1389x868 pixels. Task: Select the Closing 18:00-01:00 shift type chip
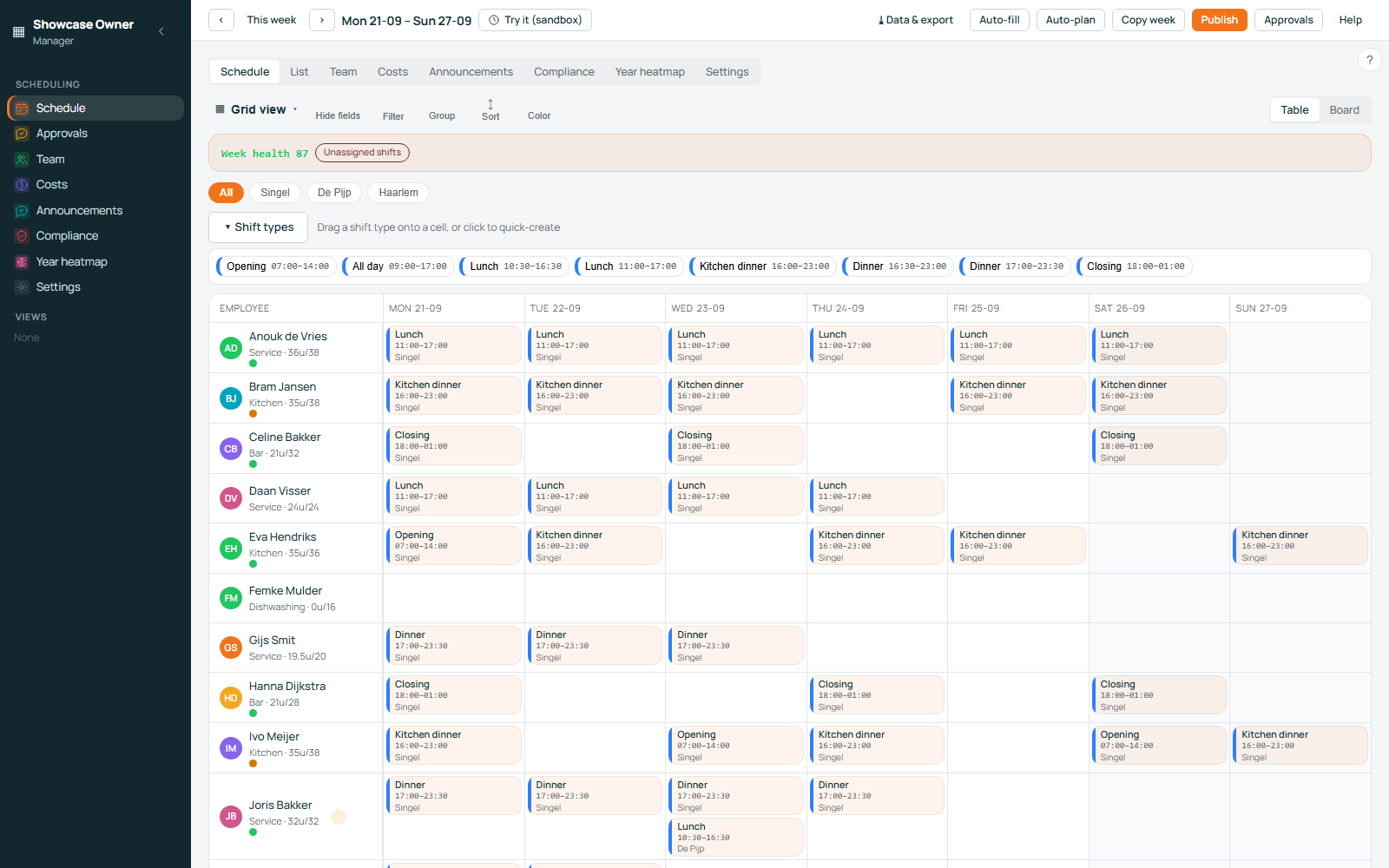(1135, 266)
